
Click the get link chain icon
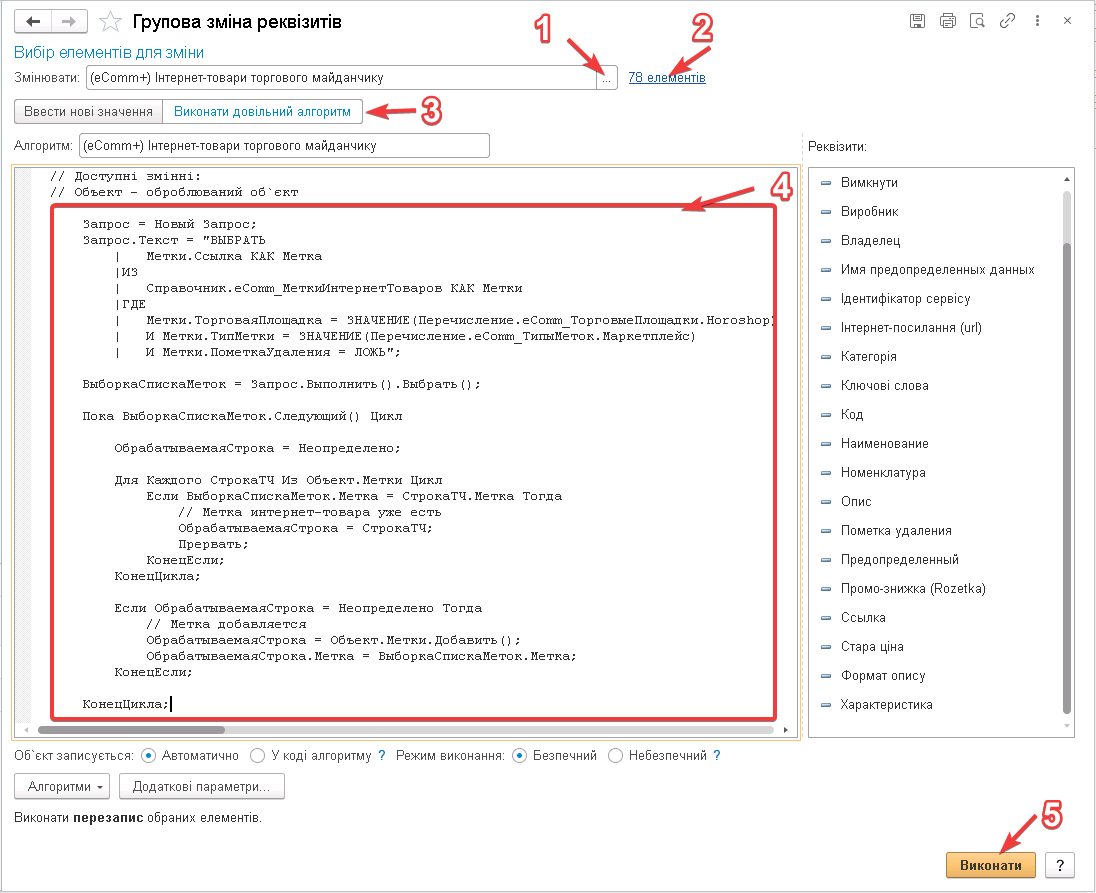point(1008,21)
